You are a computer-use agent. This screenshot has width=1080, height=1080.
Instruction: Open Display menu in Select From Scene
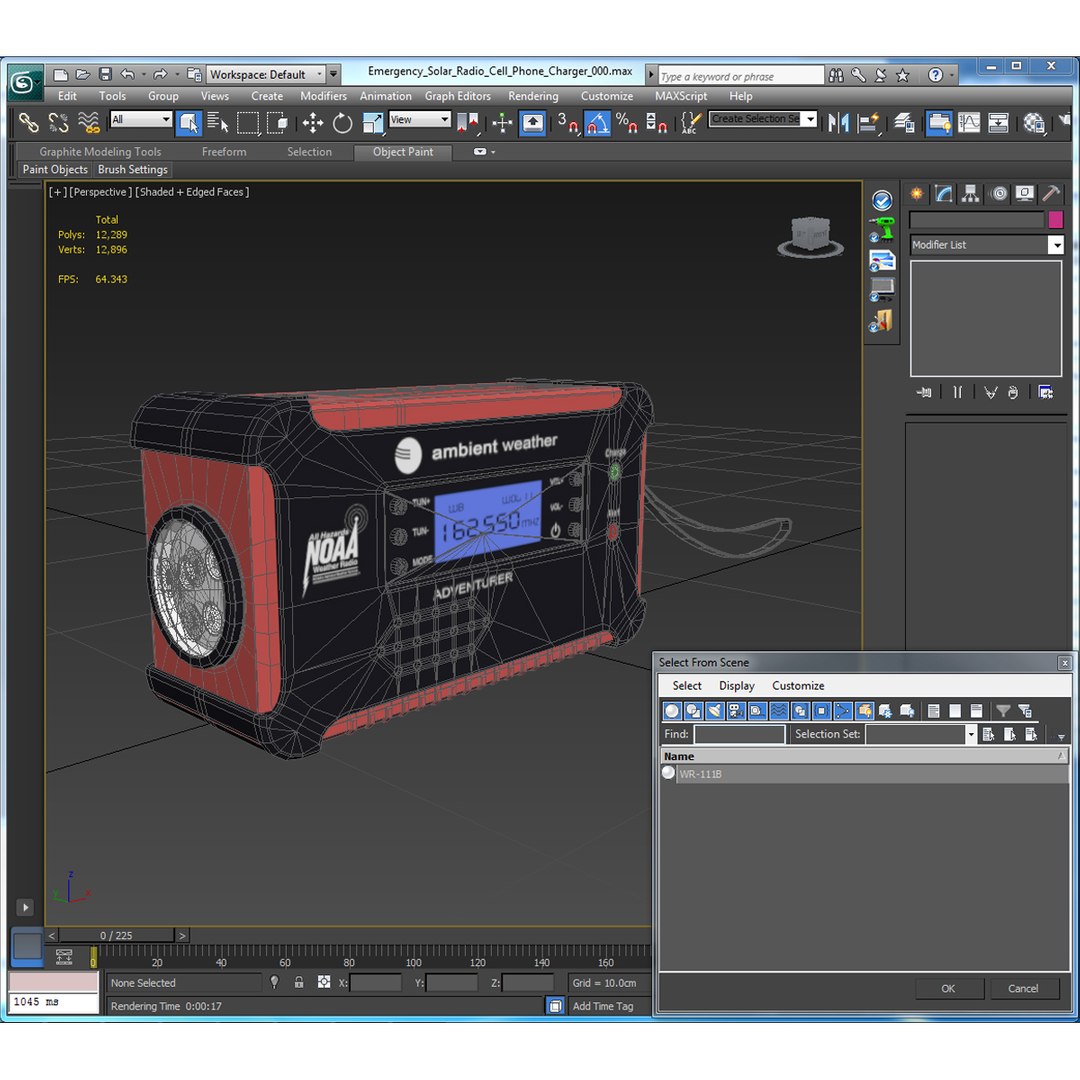tap(736, 686)
